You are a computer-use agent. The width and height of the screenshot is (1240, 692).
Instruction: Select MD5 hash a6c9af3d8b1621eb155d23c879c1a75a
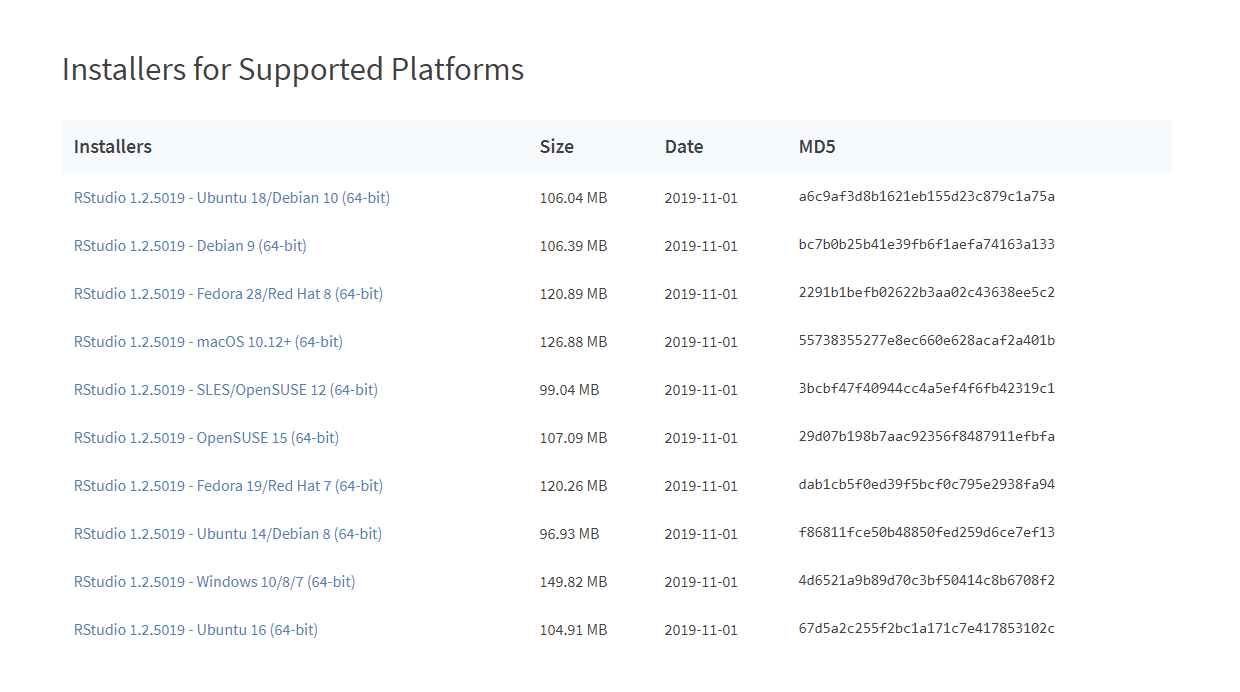[x=927, y=197]
